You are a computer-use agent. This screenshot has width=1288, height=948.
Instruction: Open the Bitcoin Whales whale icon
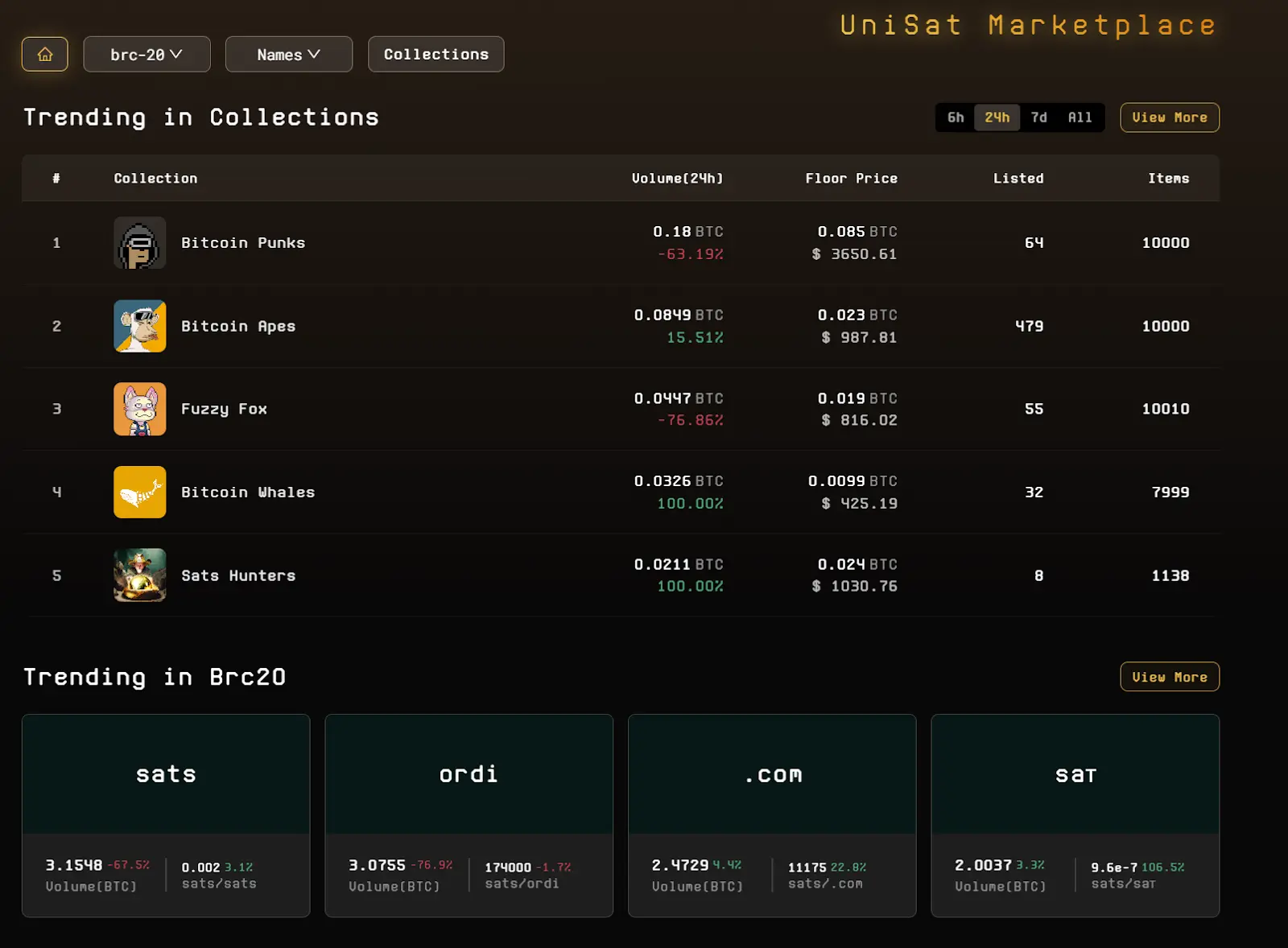[140, 492]
